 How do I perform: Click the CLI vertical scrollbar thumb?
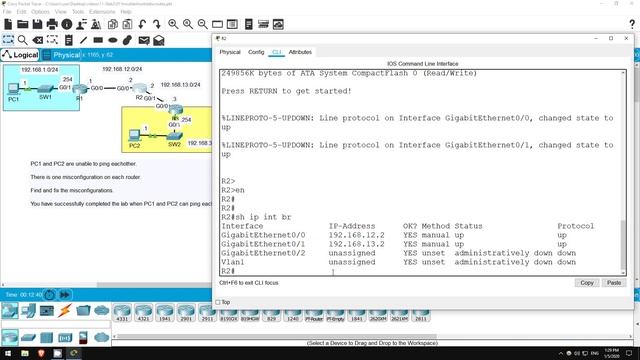tap(623, 244)
